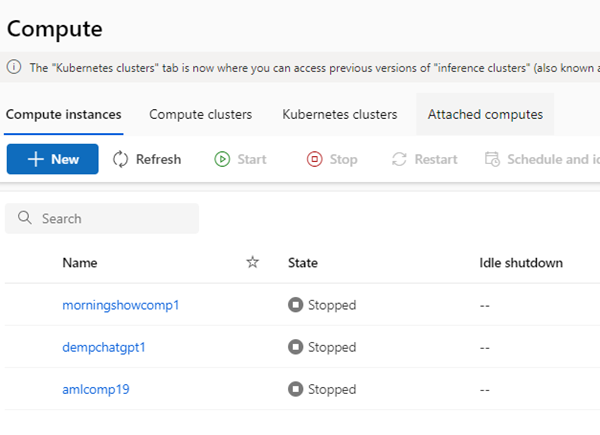600x435 pixels.
Task: Select the Compute instances tab
Action: 64,114
